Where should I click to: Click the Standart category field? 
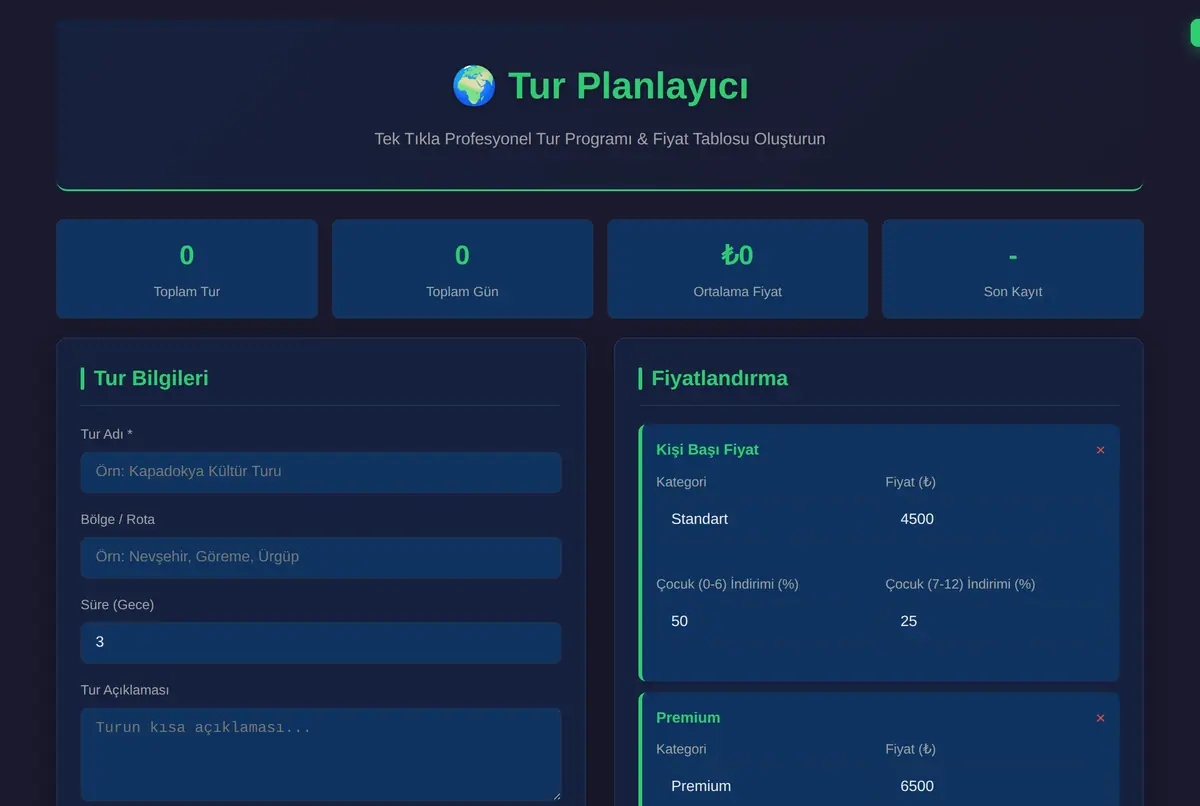(x=764, y=519)
